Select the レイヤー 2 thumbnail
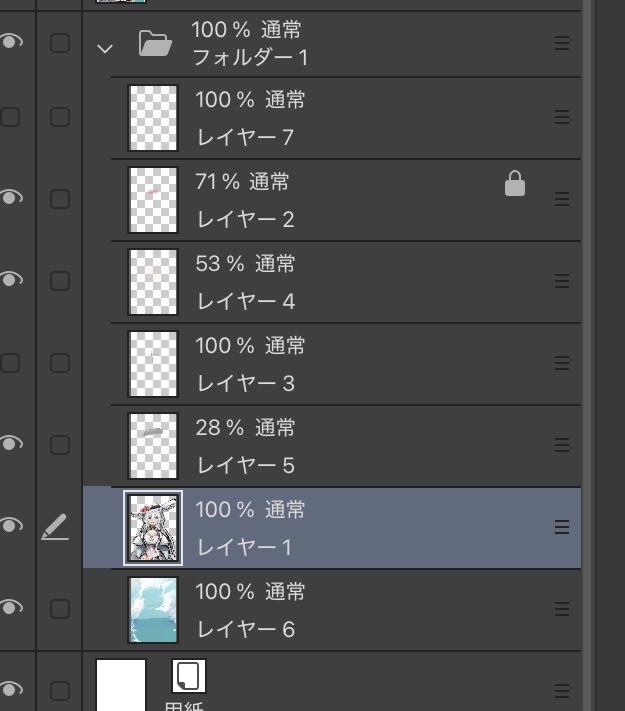This screenshot has height=711, width=625. [x=153, y=200]
